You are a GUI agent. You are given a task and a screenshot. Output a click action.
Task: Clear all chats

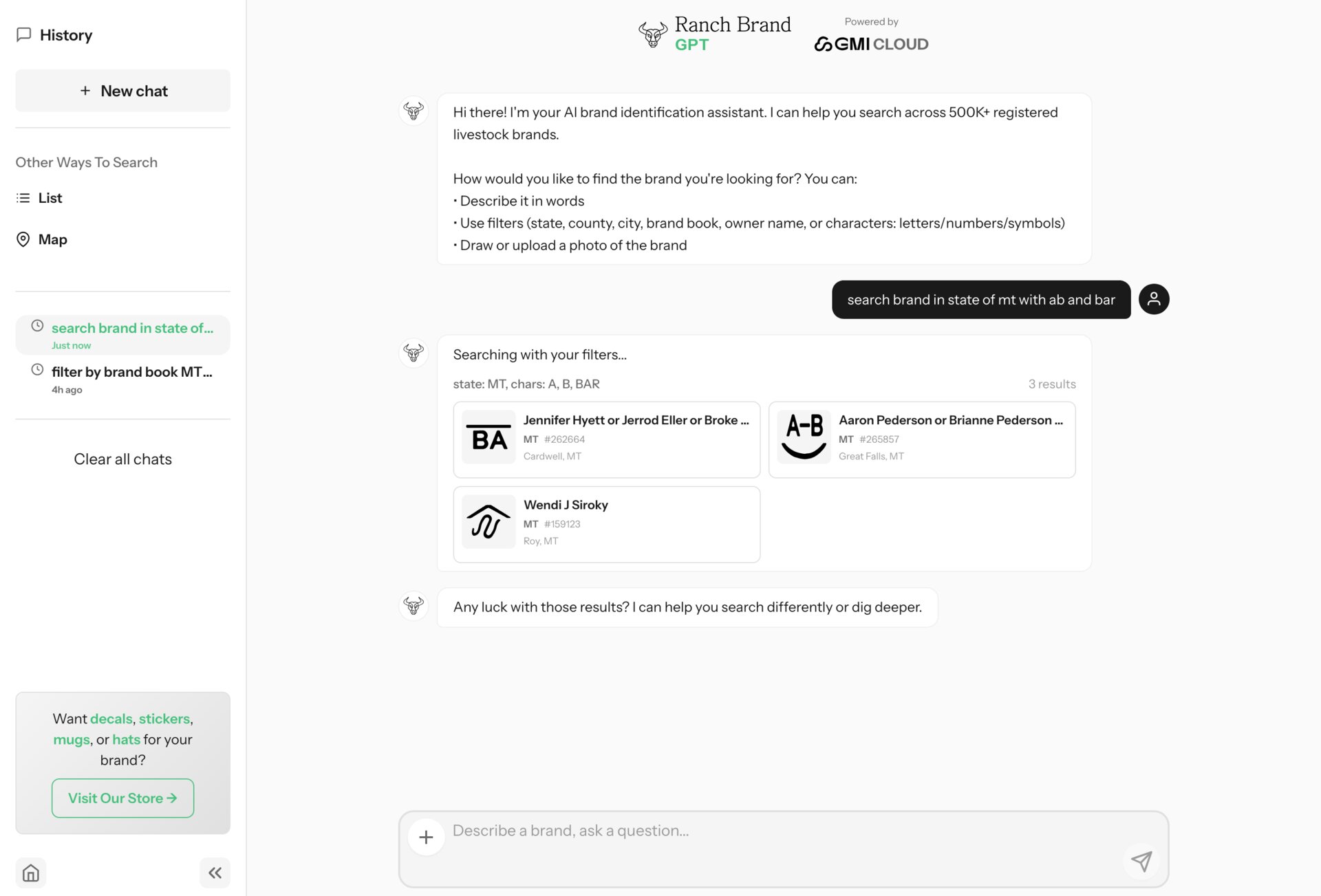[x=122, y=459]
